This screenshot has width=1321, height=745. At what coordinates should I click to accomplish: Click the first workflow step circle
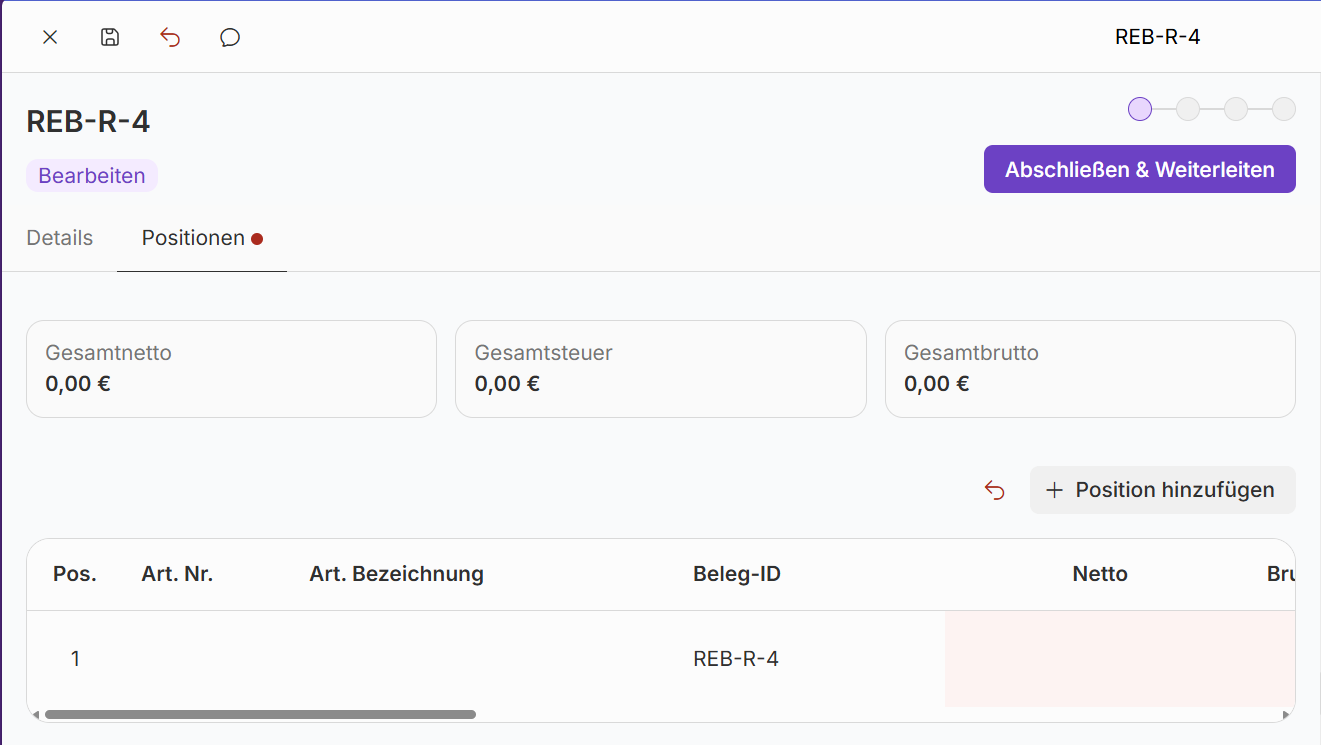coord(1140,109)
